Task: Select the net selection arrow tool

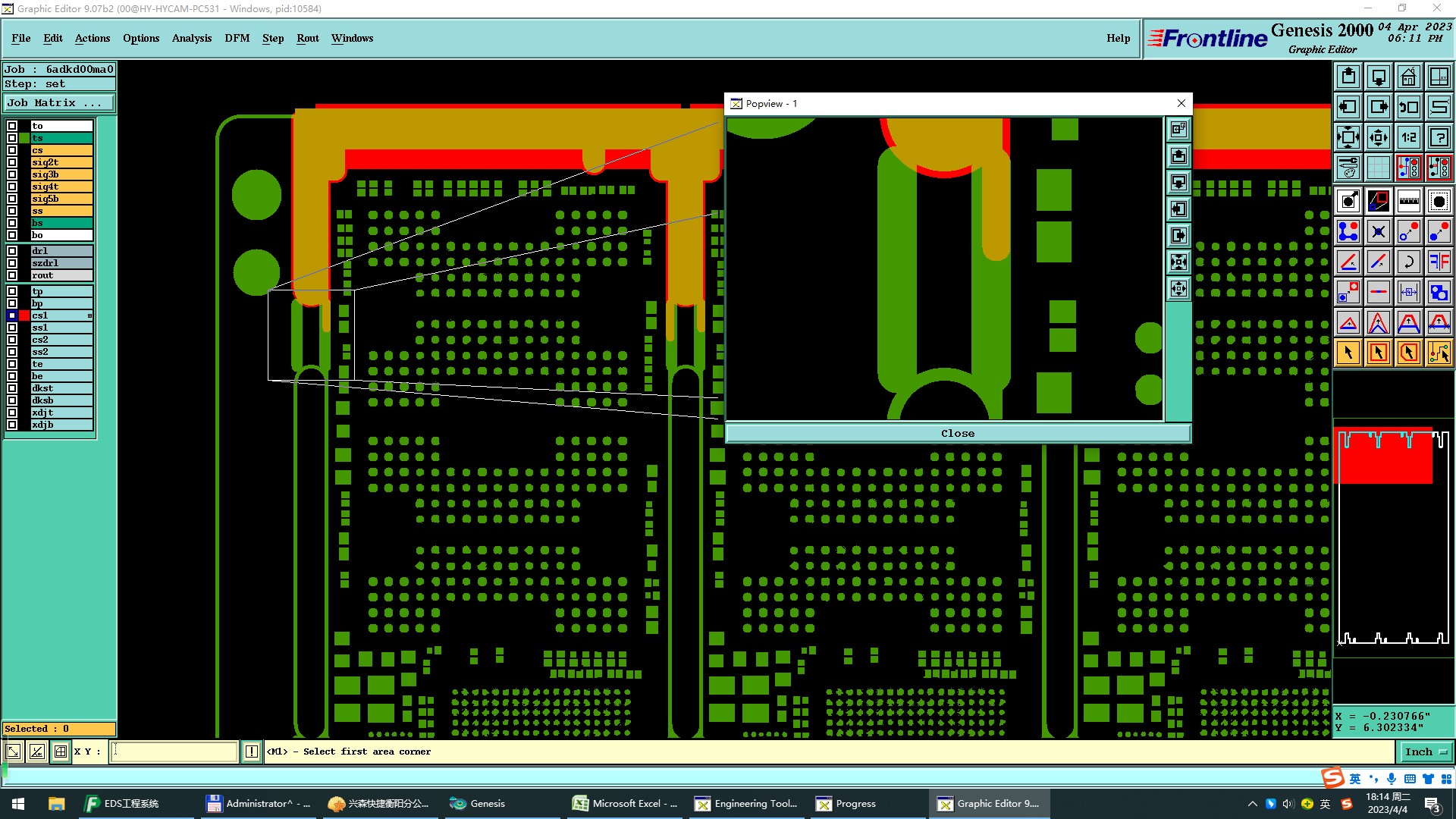Action: click(1439, 353)
